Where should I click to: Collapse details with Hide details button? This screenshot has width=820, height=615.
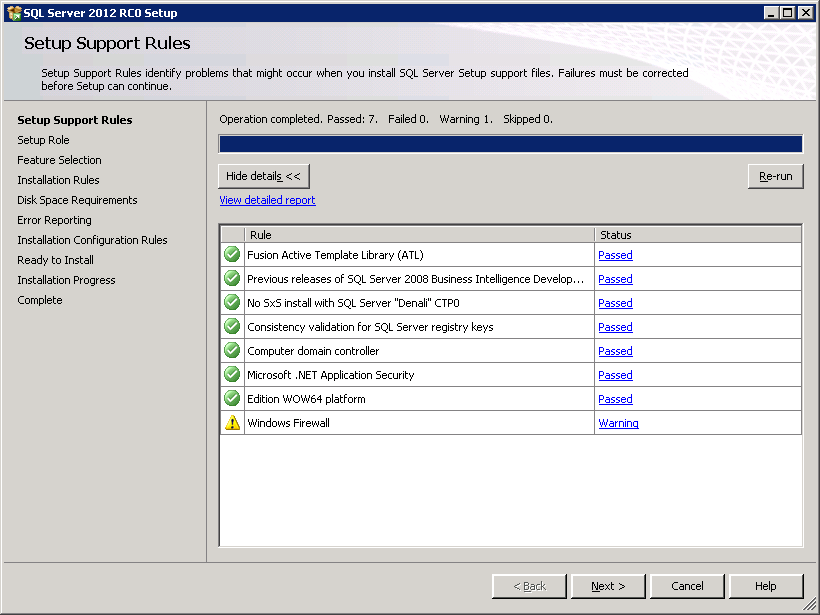click(264, 176)
